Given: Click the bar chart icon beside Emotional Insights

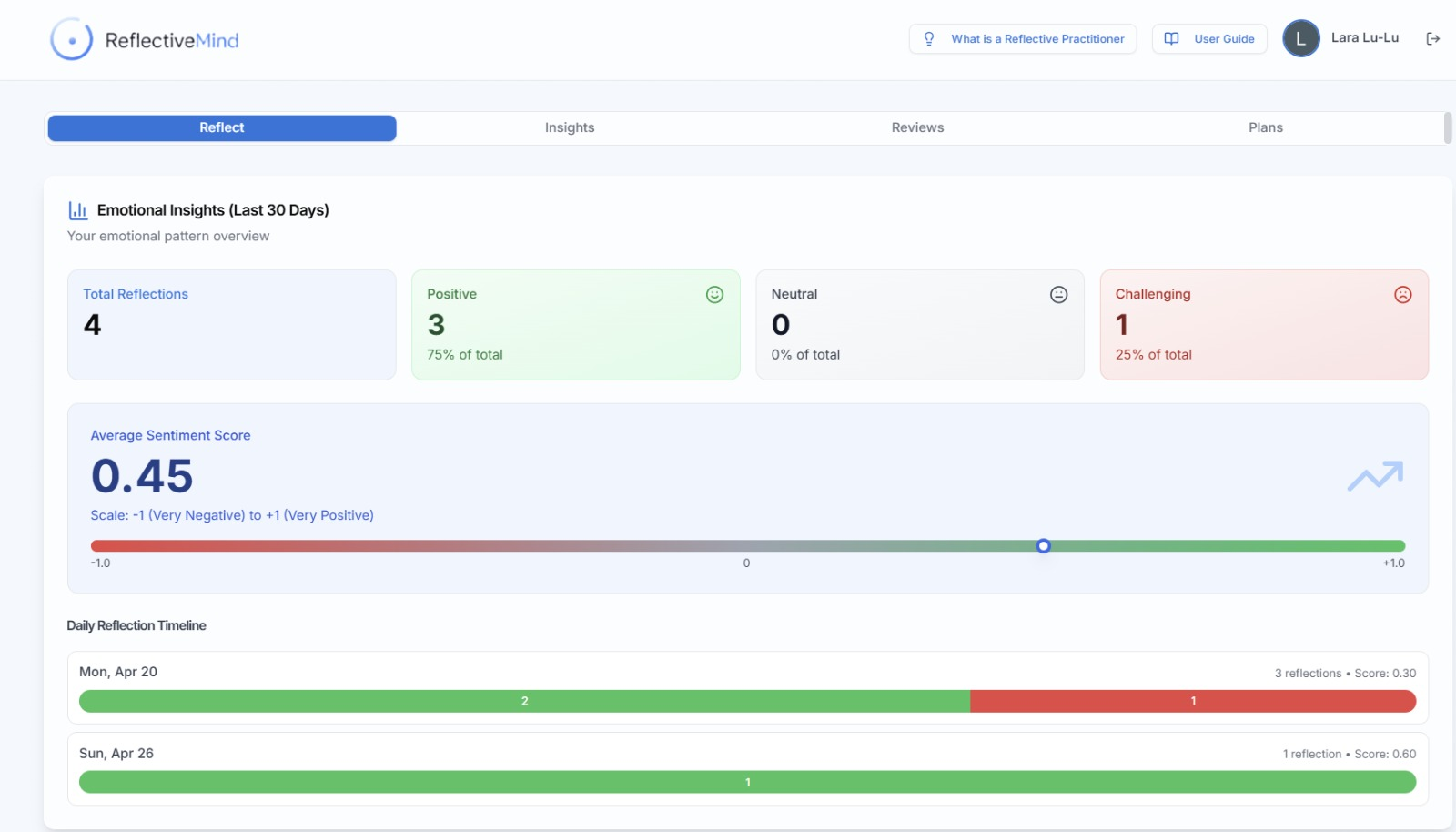Looking at the screenshot, I should pos(78,210).
